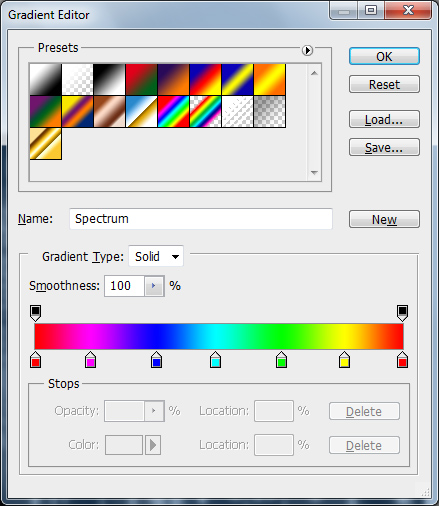Click the Load... button
The height and width of the screenshot is (506, 439).
[x=384, y=119]
